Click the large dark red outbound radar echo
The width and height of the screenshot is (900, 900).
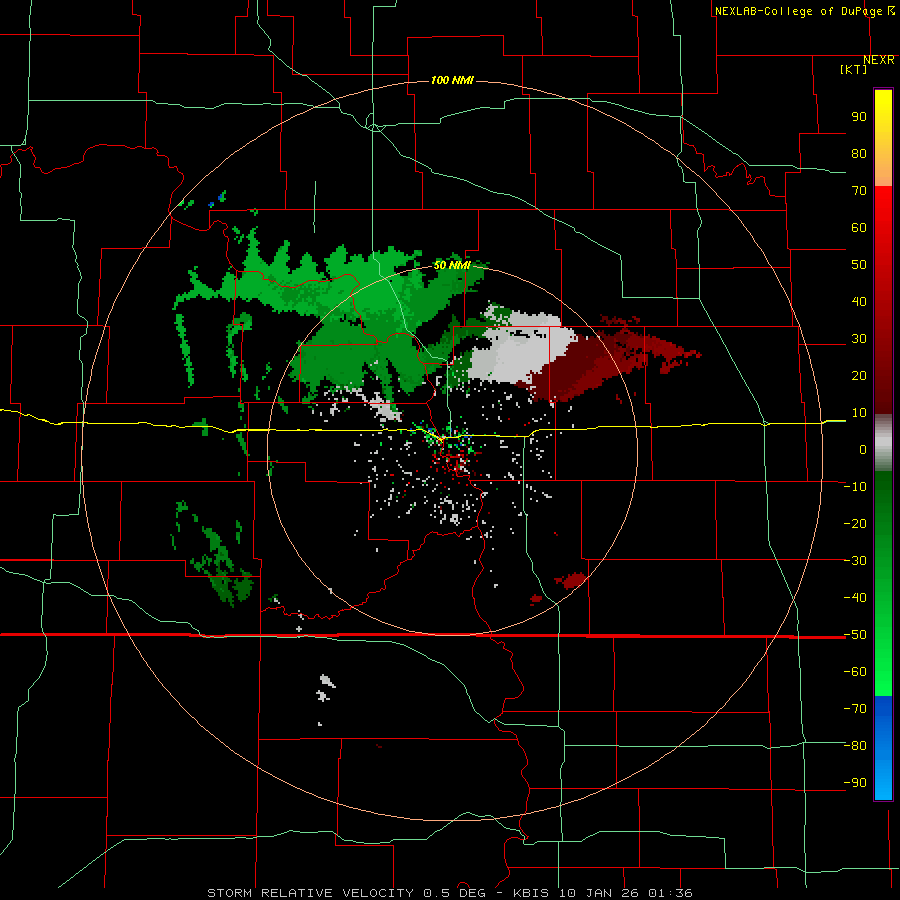[597, 364]
